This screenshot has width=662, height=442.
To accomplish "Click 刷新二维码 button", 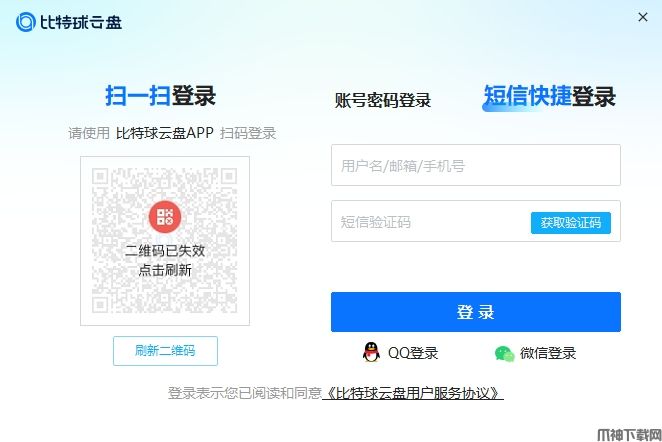I will coord(165,351).
